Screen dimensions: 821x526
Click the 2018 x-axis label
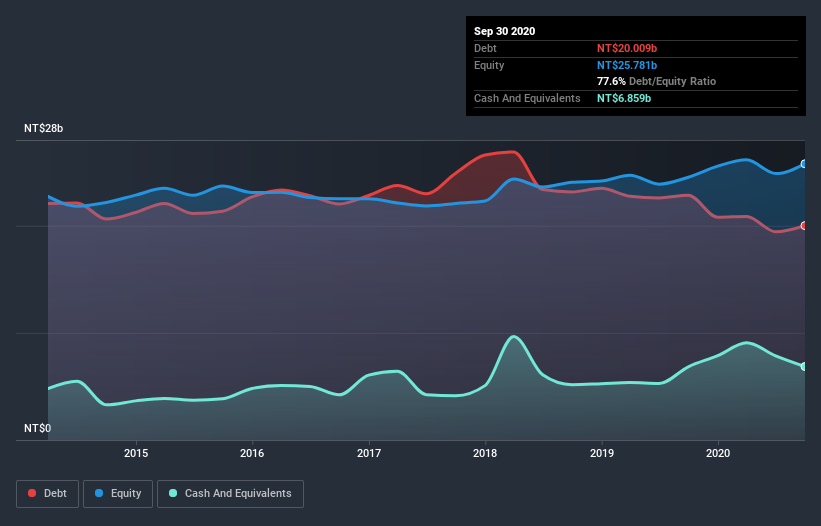pos(485,453)
